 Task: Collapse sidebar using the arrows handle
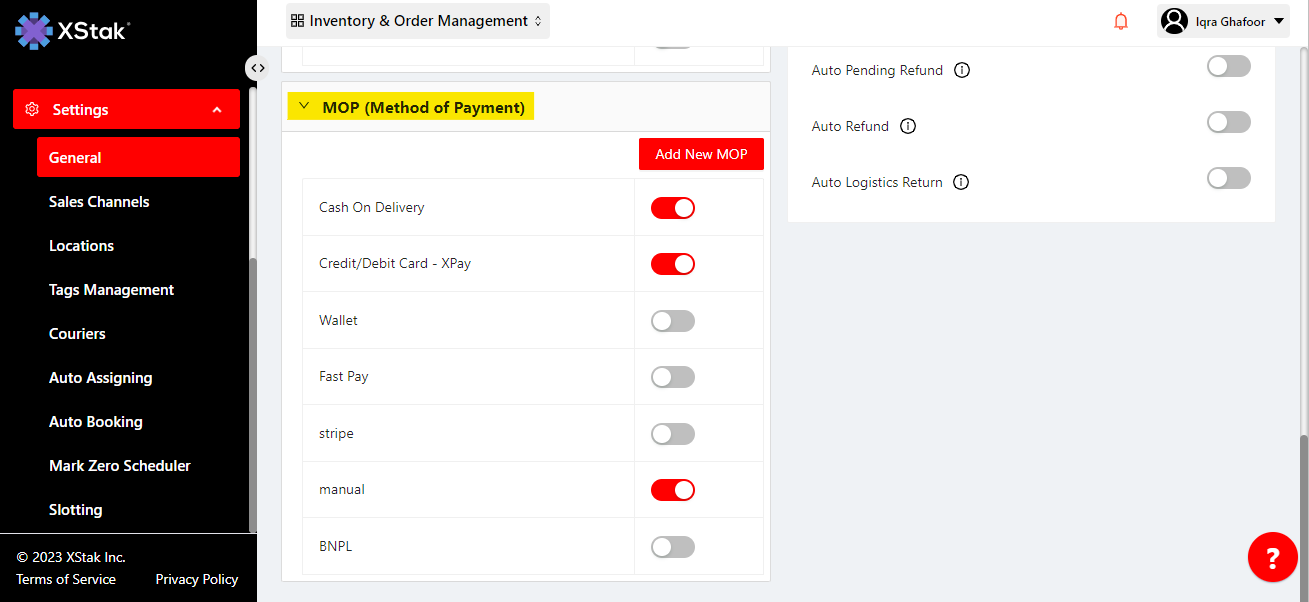coord(258,68)
